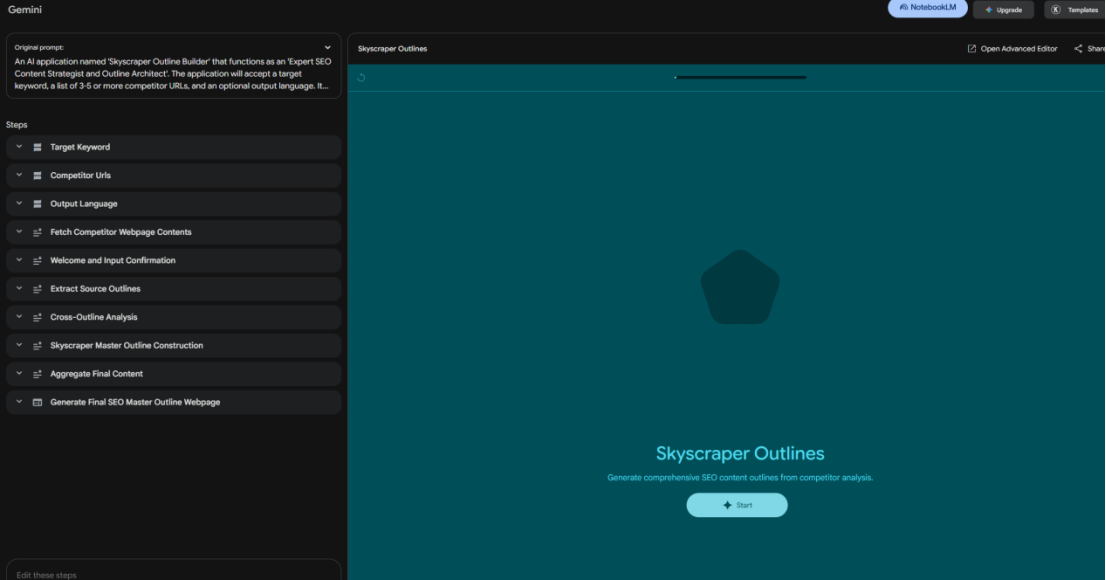Expand the Skyscraper Master Outline Construction chevron
Screen dimensions: 1106x580
[x=19, y=345]
